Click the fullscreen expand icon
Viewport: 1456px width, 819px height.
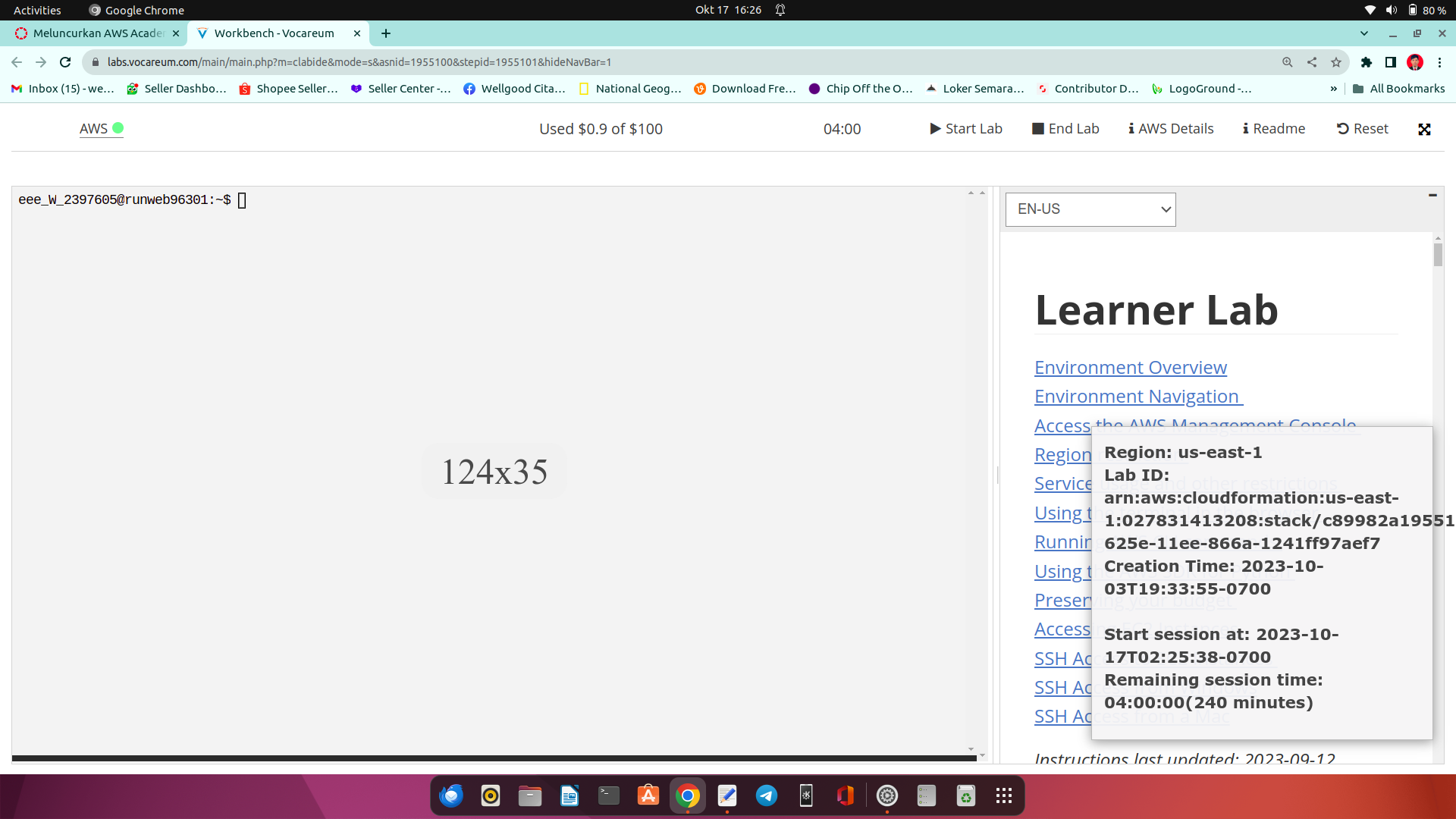coord(1424,130)
